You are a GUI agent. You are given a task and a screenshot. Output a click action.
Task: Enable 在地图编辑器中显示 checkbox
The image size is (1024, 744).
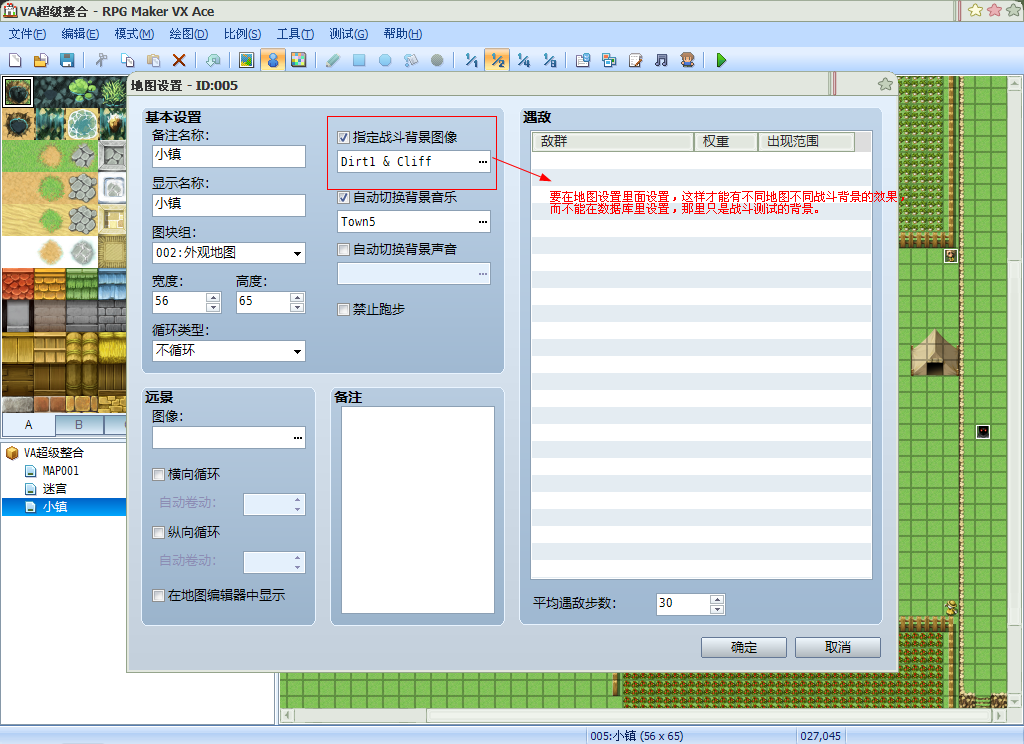point(158,595)
